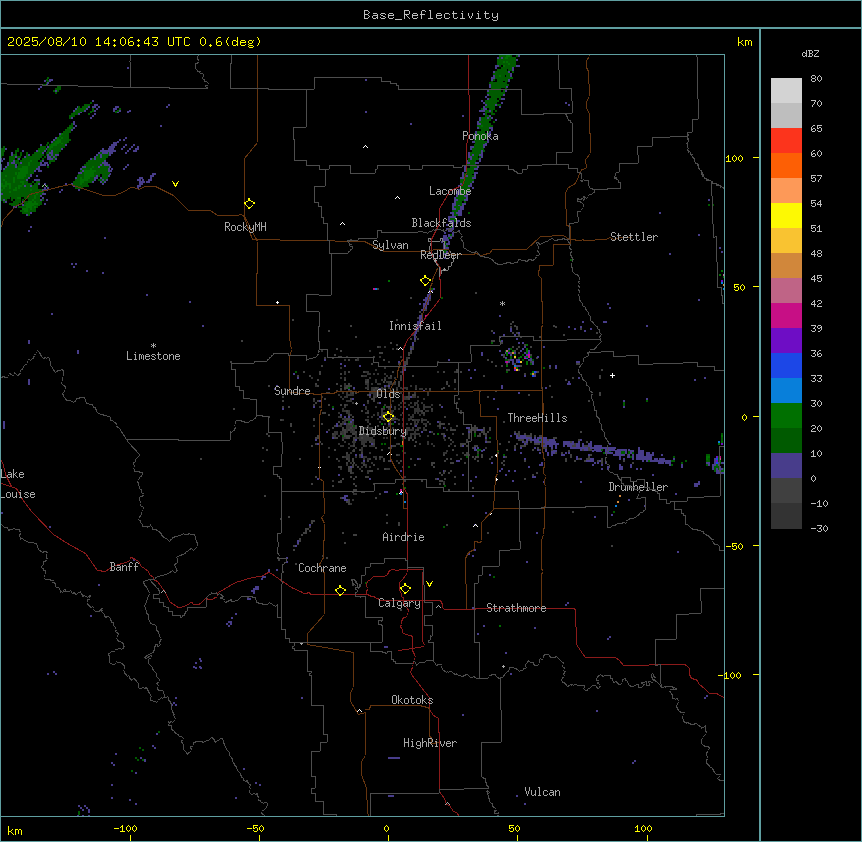
Task: Select the Okotoks label
Action: pos(412,700)
